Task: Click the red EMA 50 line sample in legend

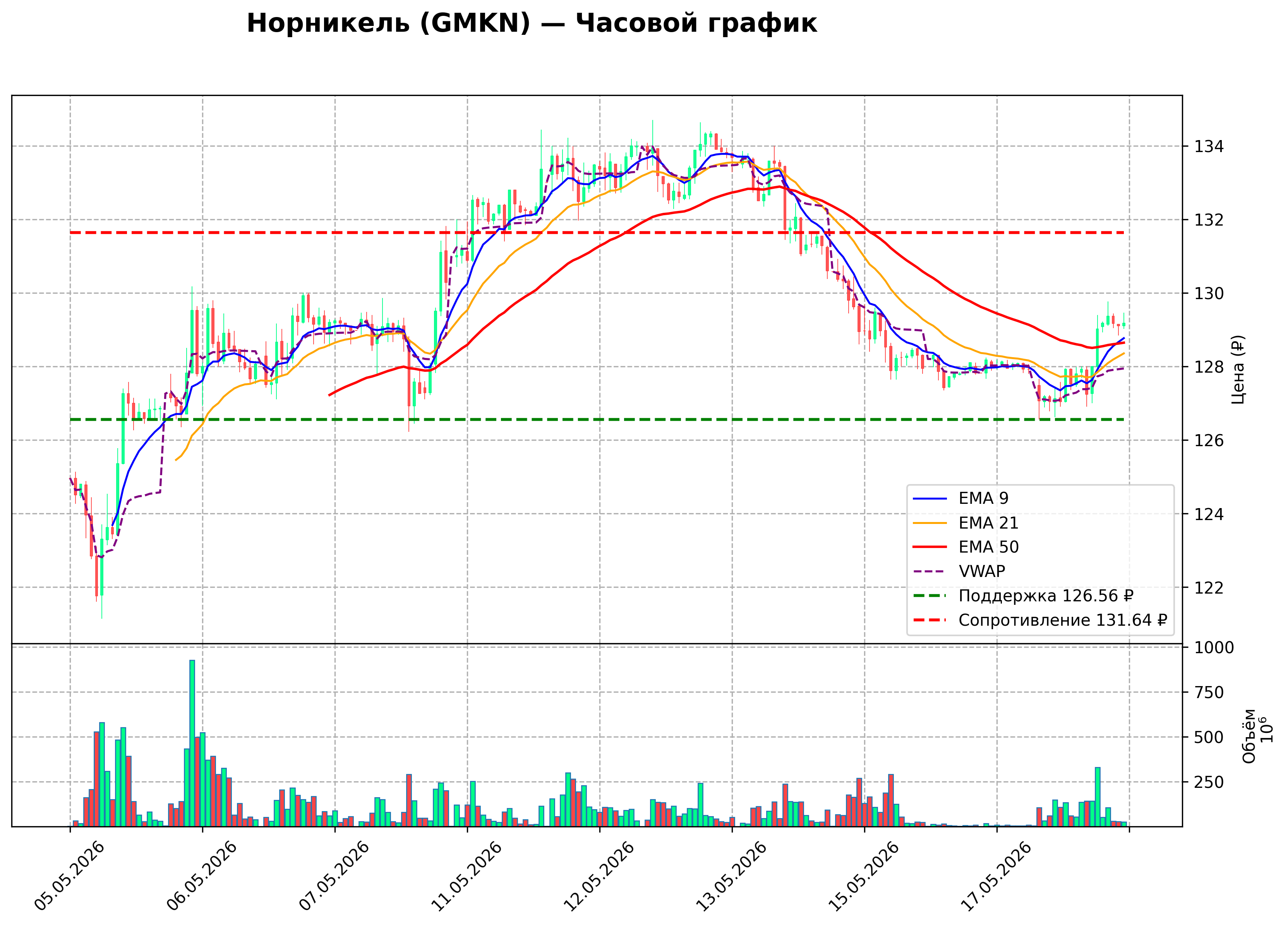Action: click(x=930, y=547)
